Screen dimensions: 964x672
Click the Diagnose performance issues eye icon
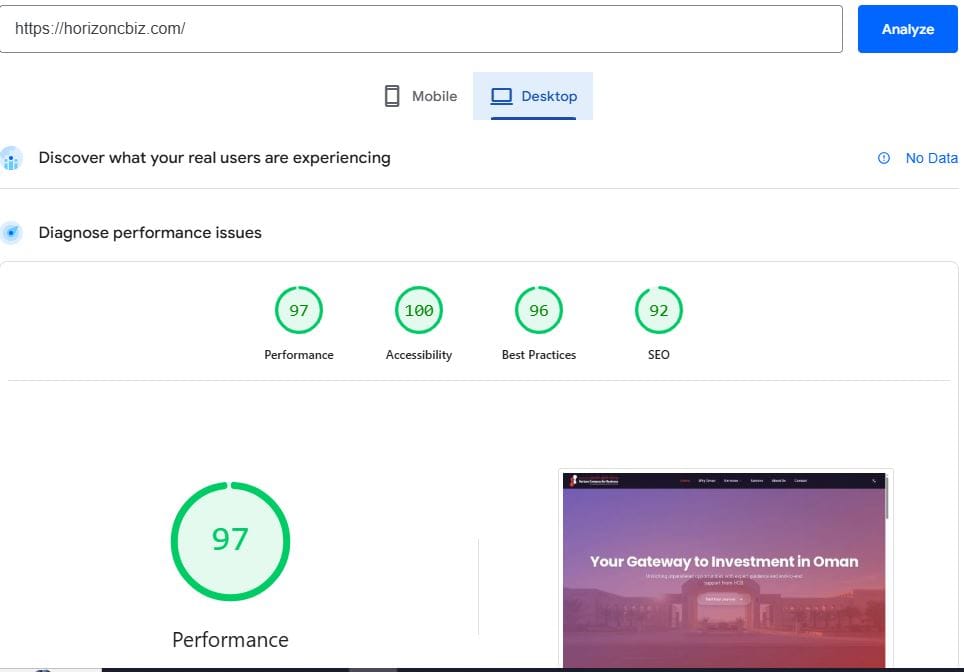click(11, 233)
